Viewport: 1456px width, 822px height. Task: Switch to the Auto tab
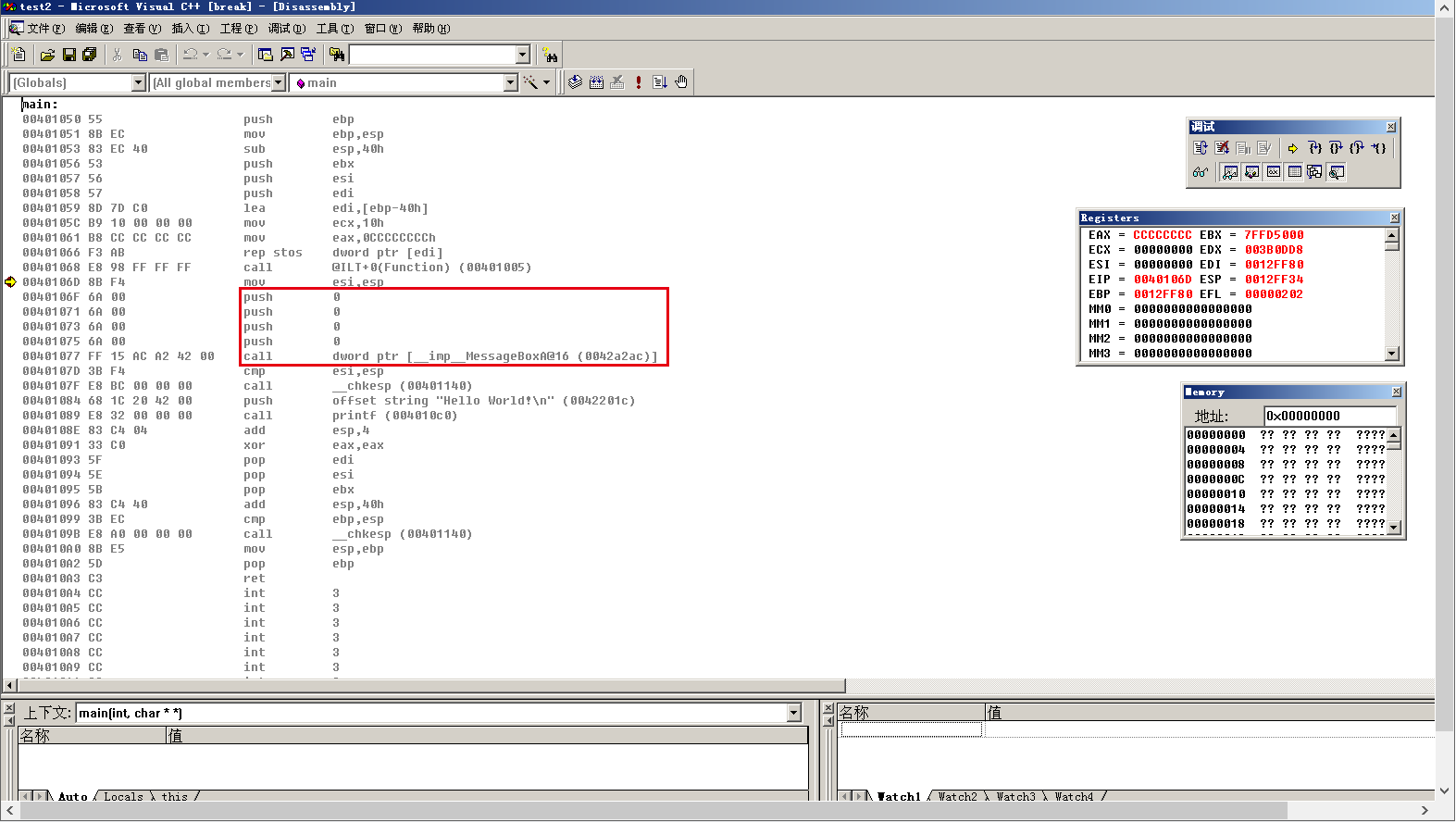[x=72, y=796]
